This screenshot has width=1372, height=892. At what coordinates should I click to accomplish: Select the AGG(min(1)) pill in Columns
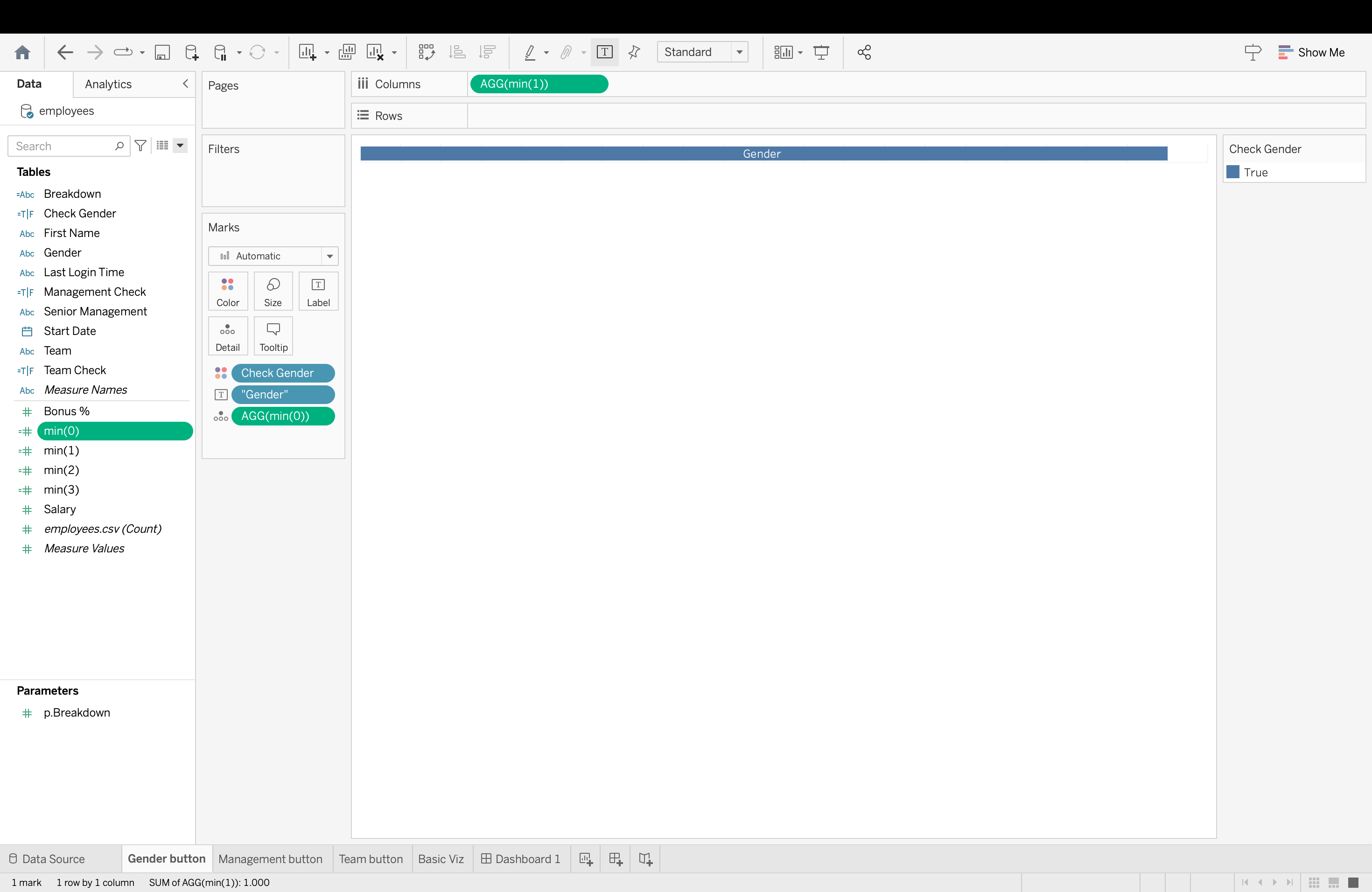539,84
